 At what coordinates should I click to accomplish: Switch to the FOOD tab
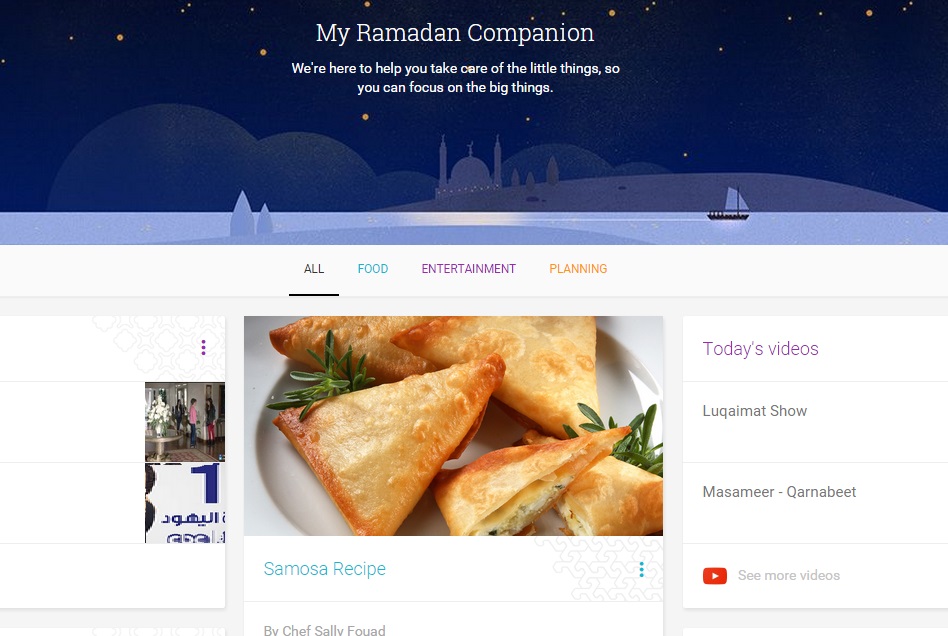pos(373,269)
